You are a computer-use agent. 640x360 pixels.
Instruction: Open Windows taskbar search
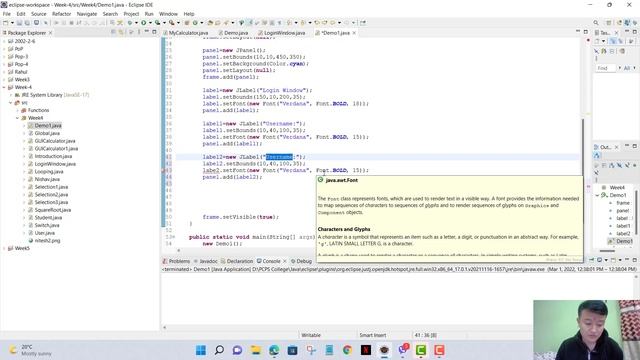219,350
